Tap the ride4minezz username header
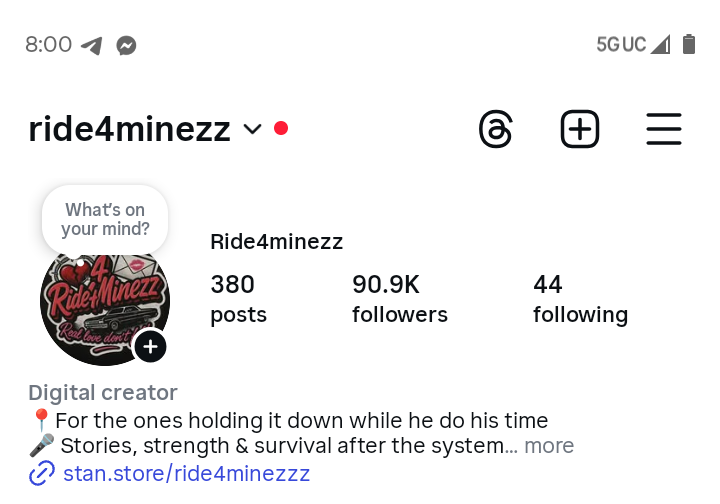The height and width of the screenshot is (504, 720). [x=129, y=129]
